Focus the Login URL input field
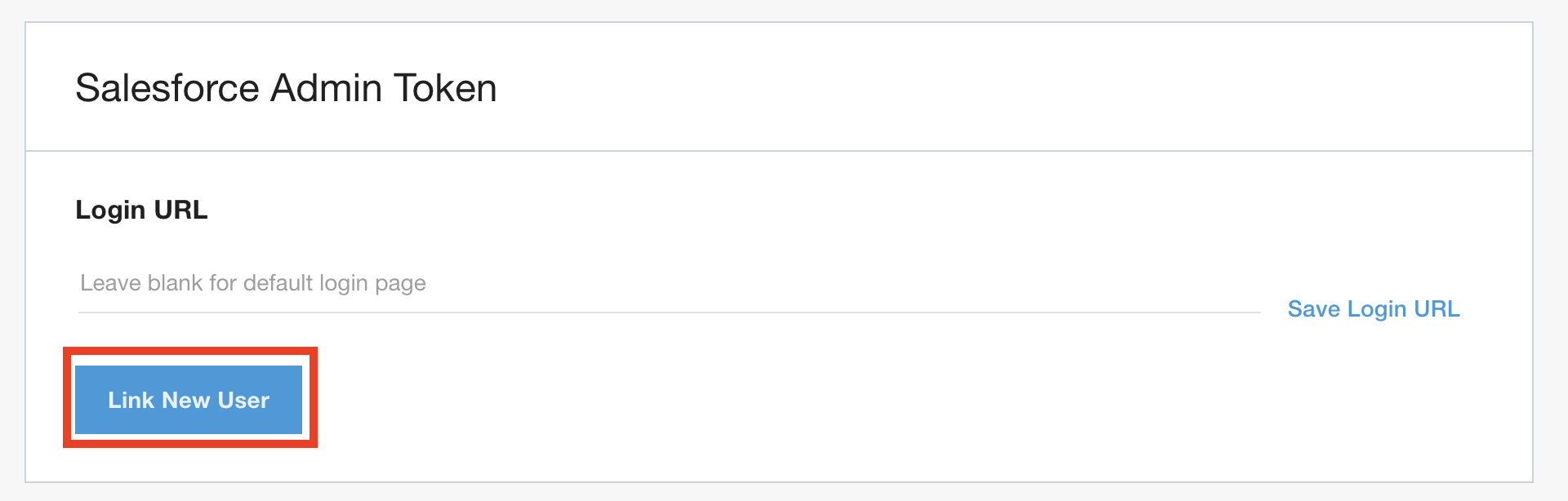Viewport: 1568px width, 501px height. tap(668, 284)
